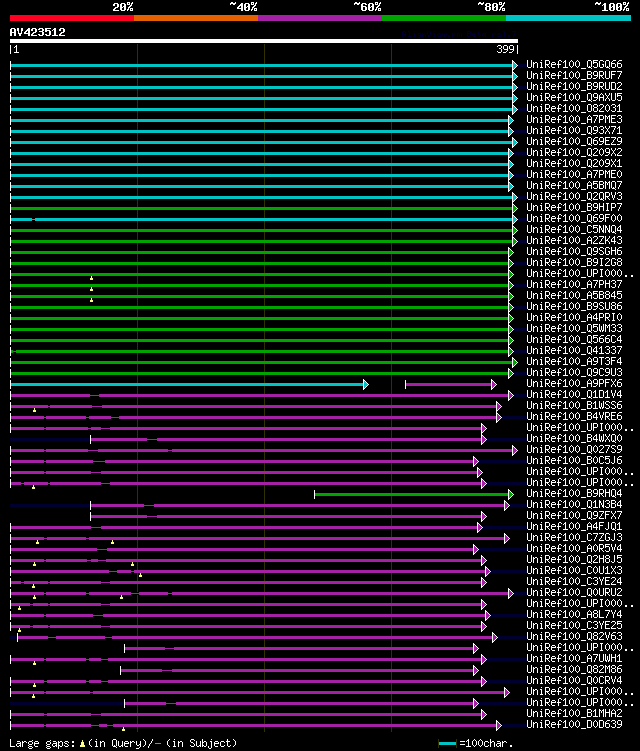This screenshot has height=751, width=640.
Task: Select the UniRef100_Q69F00 label
Action: pos(574,218)
